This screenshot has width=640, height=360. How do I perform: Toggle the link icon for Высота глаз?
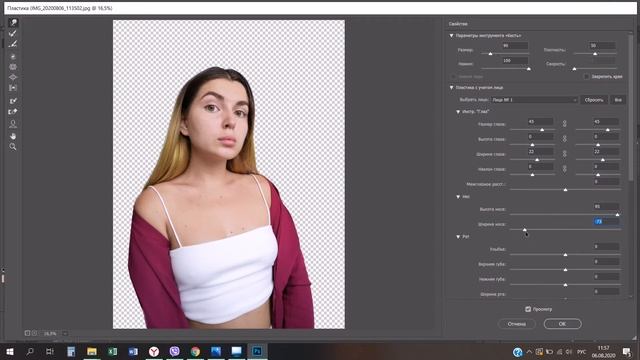[x=564, y=139]
